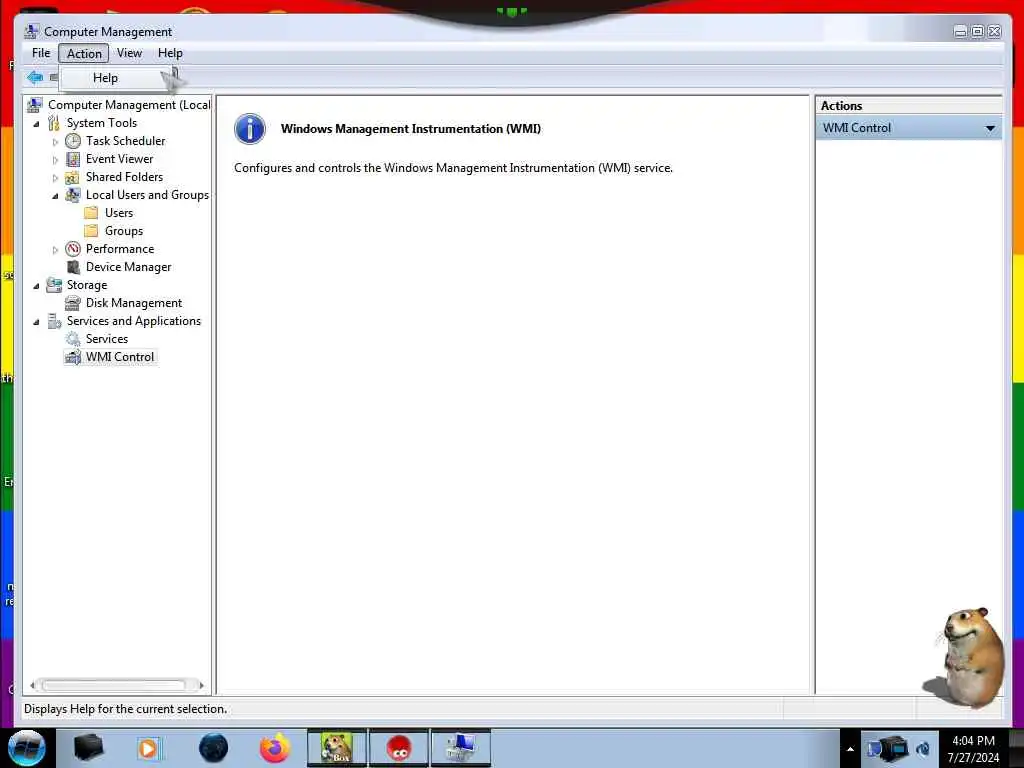1024x768 pixels.
Task: Open the WMI Control actions dropdown arrow
Action: pyautogui.click(x=990, y=129)
